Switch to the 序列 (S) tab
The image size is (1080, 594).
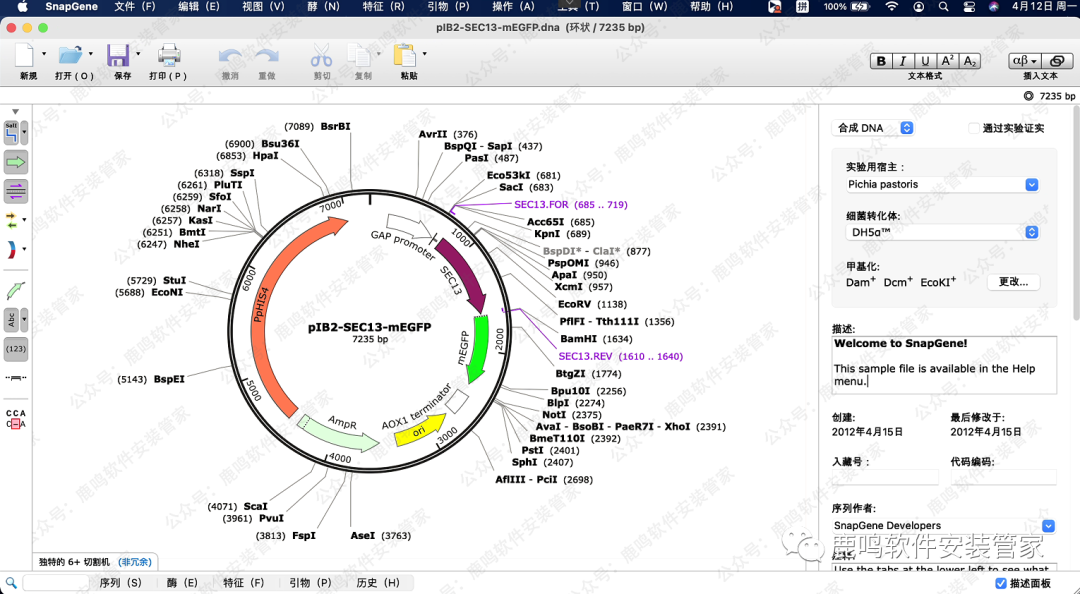tap(120, 583)
